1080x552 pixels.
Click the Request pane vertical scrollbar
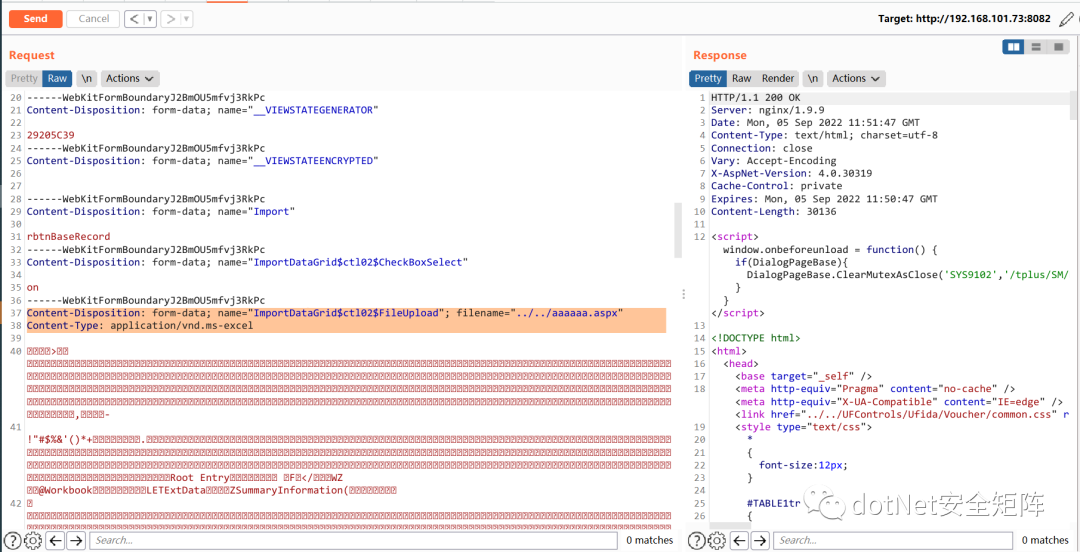[678, 230]
